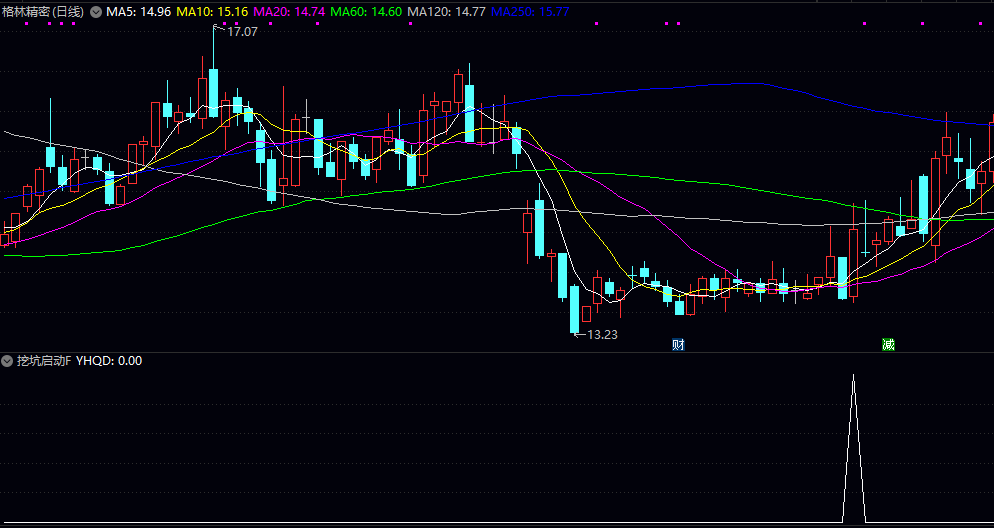Expand the 格林精密 main chart dropdown arrow
994x528 pixels.
tap(96, 11)
